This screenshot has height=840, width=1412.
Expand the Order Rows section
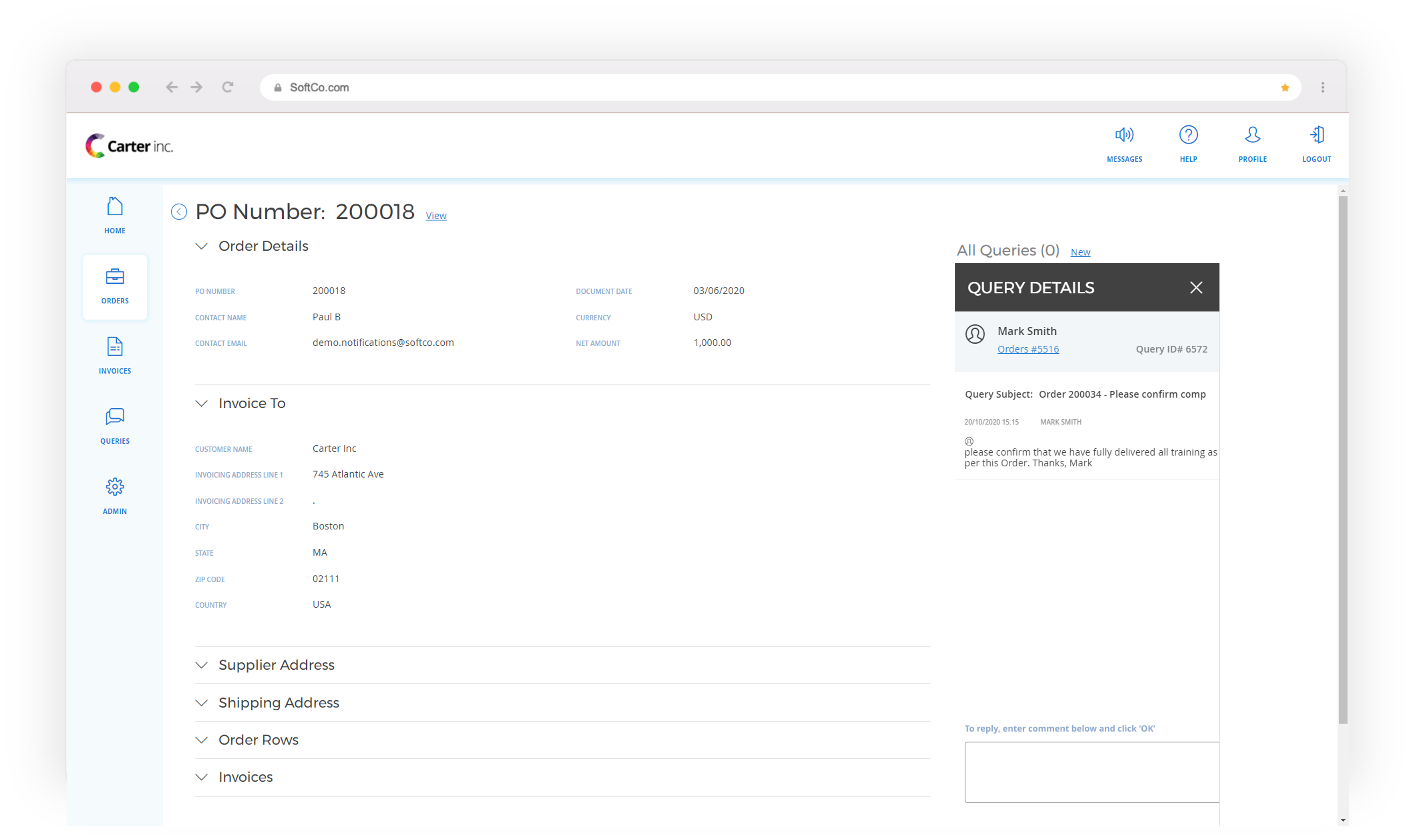tap(202, 740)
